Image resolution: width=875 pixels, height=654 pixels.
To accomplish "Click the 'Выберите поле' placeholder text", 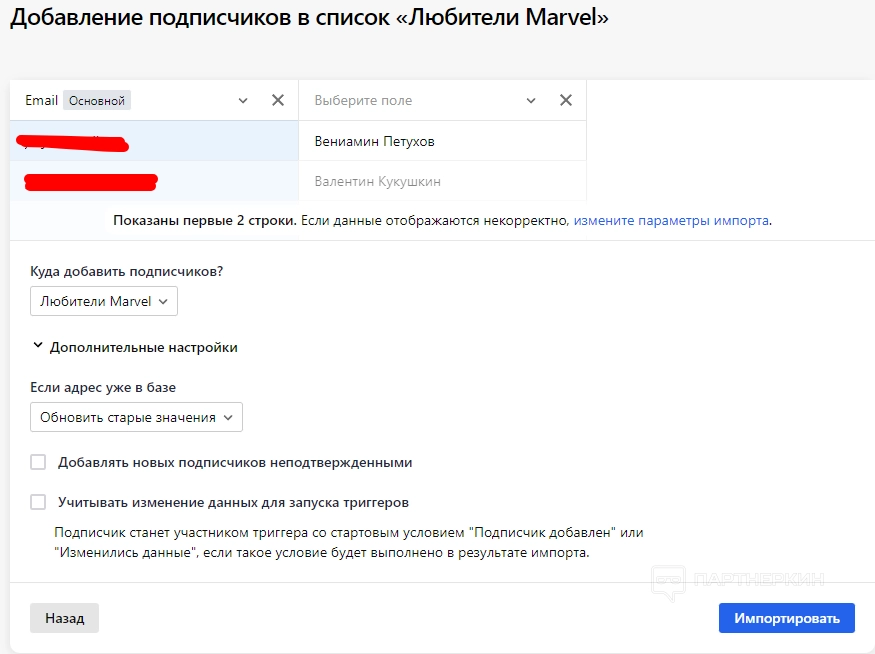I will click(363, 100).
